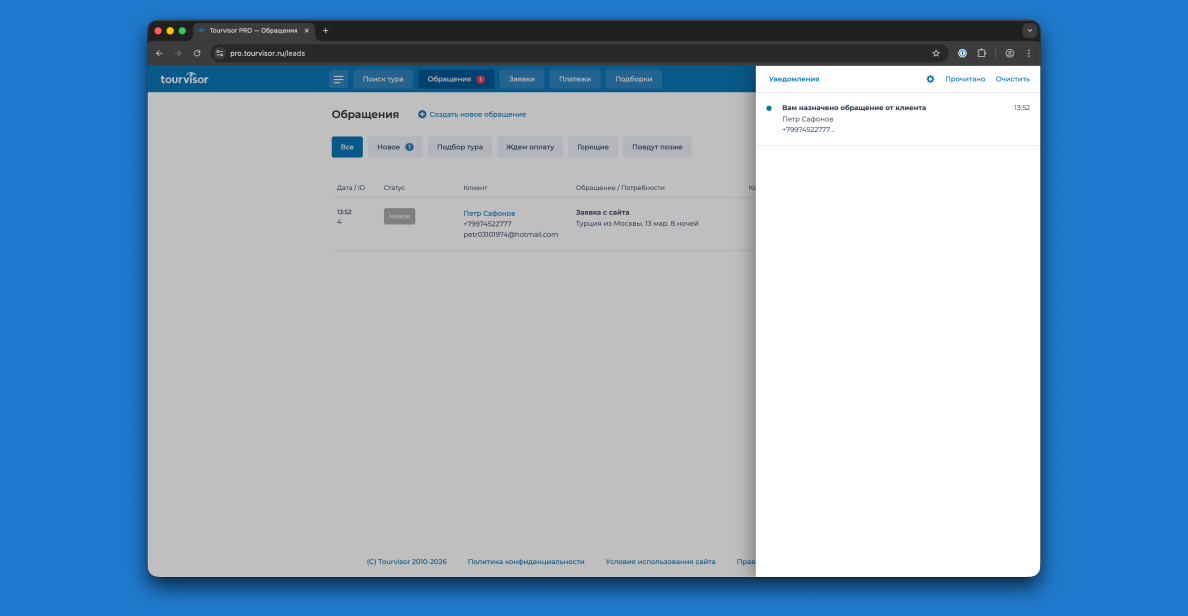This screenshot has height=616, width=1188.
Task: Open the hamburger menu in Tourvisor header
Action: (339, 79)
